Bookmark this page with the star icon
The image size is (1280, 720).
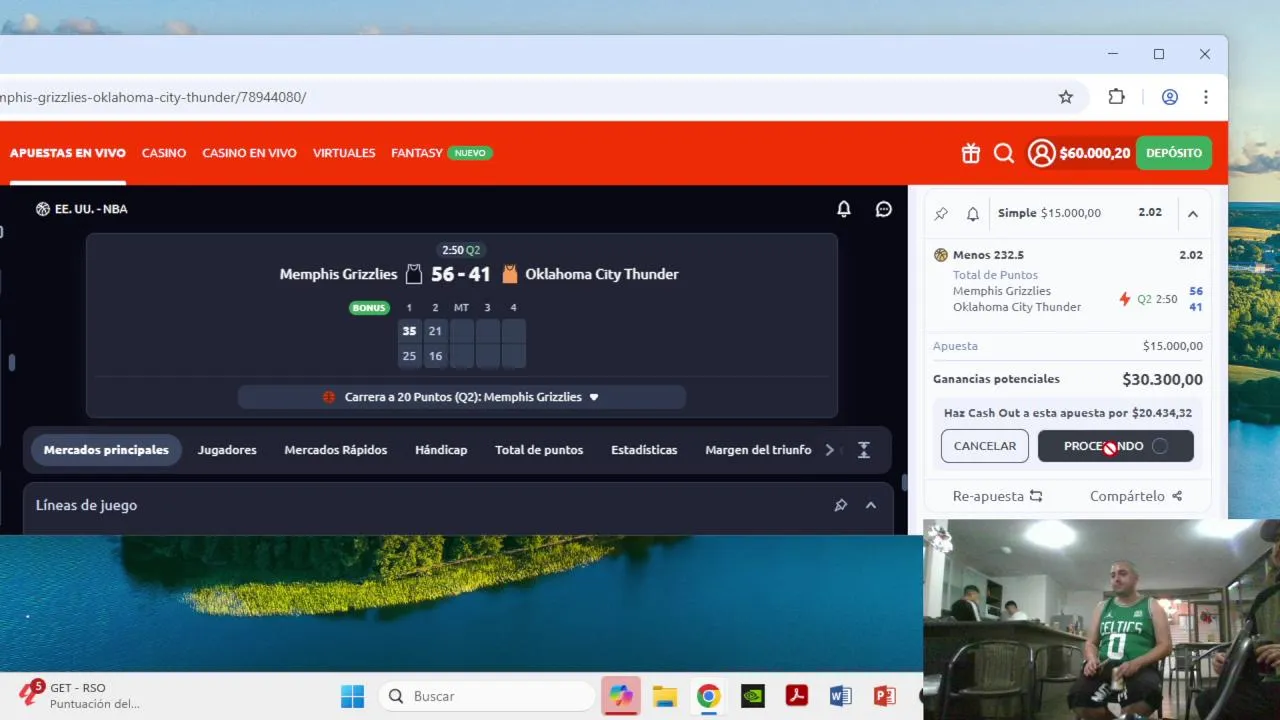point(1066,97)
